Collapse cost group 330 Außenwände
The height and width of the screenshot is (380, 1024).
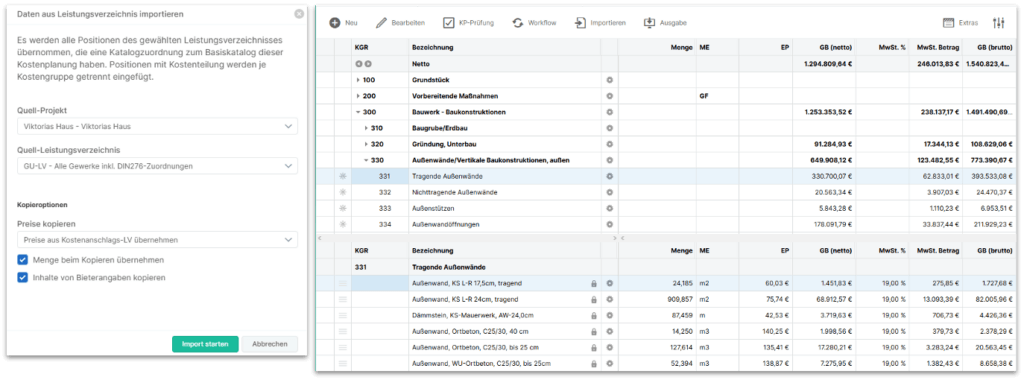point(366,160)
